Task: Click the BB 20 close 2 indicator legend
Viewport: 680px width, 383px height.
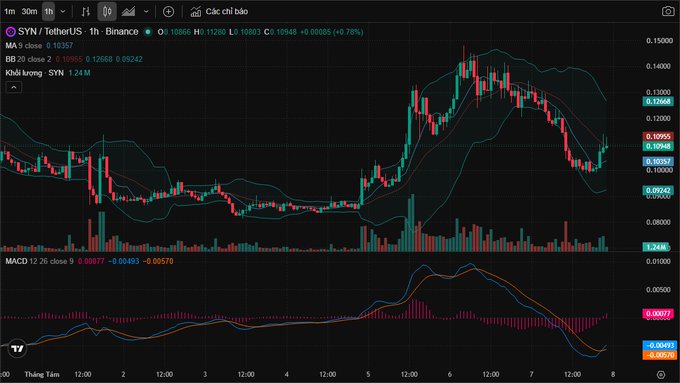Action: pos(28,59)
